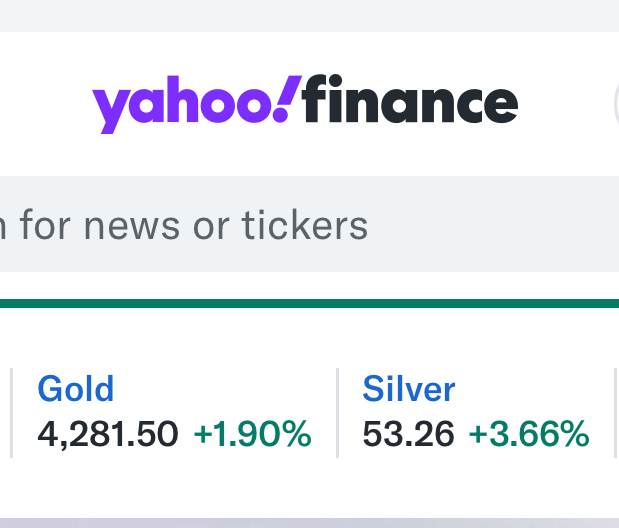Click the divider left of Gold
The height and width of the screenshot is (528, 619).
point(11,412)
